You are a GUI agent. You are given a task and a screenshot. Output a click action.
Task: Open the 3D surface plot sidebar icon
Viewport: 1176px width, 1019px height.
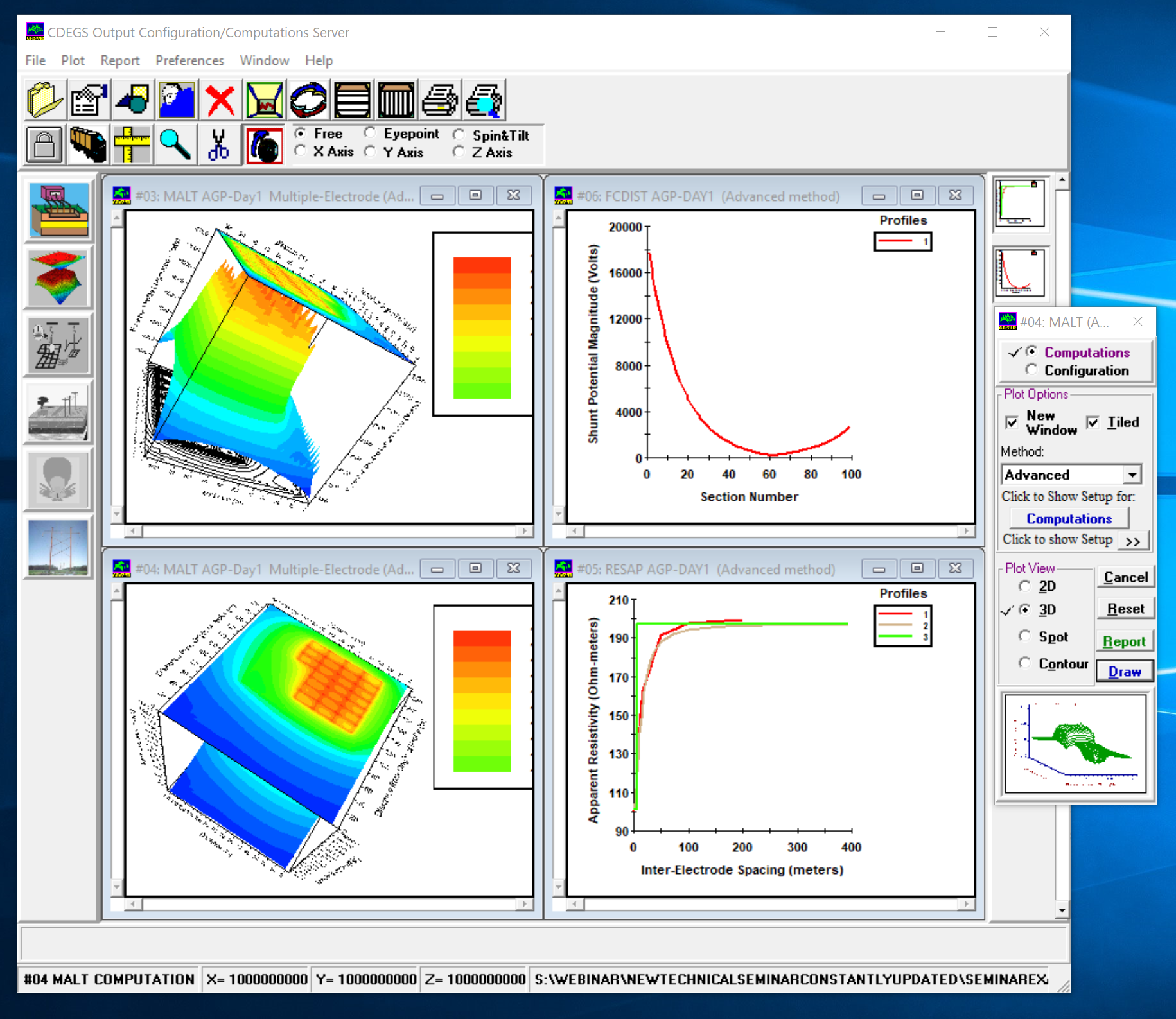(58, 277)
